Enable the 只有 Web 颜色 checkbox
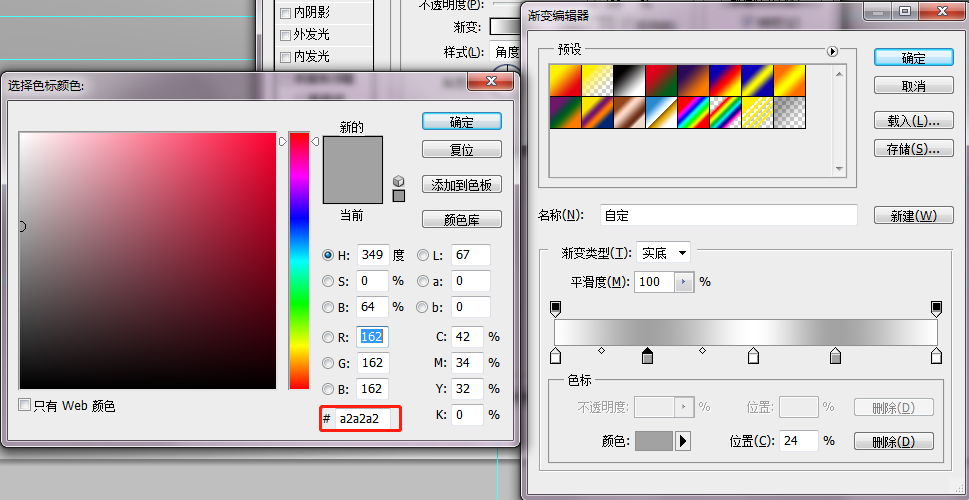The image size is (969, 500). pos(25,405)
